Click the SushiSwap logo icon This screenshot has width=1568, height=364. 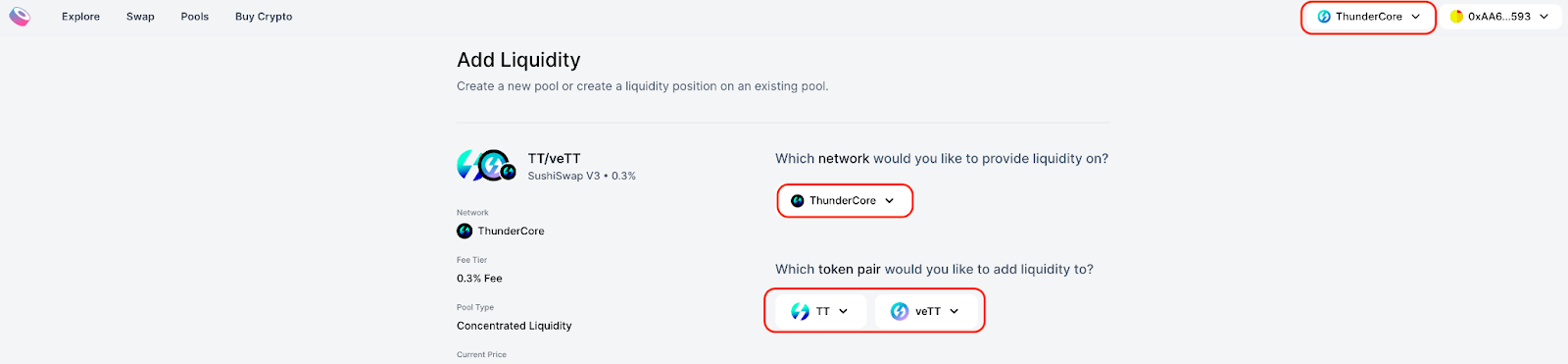20,17
